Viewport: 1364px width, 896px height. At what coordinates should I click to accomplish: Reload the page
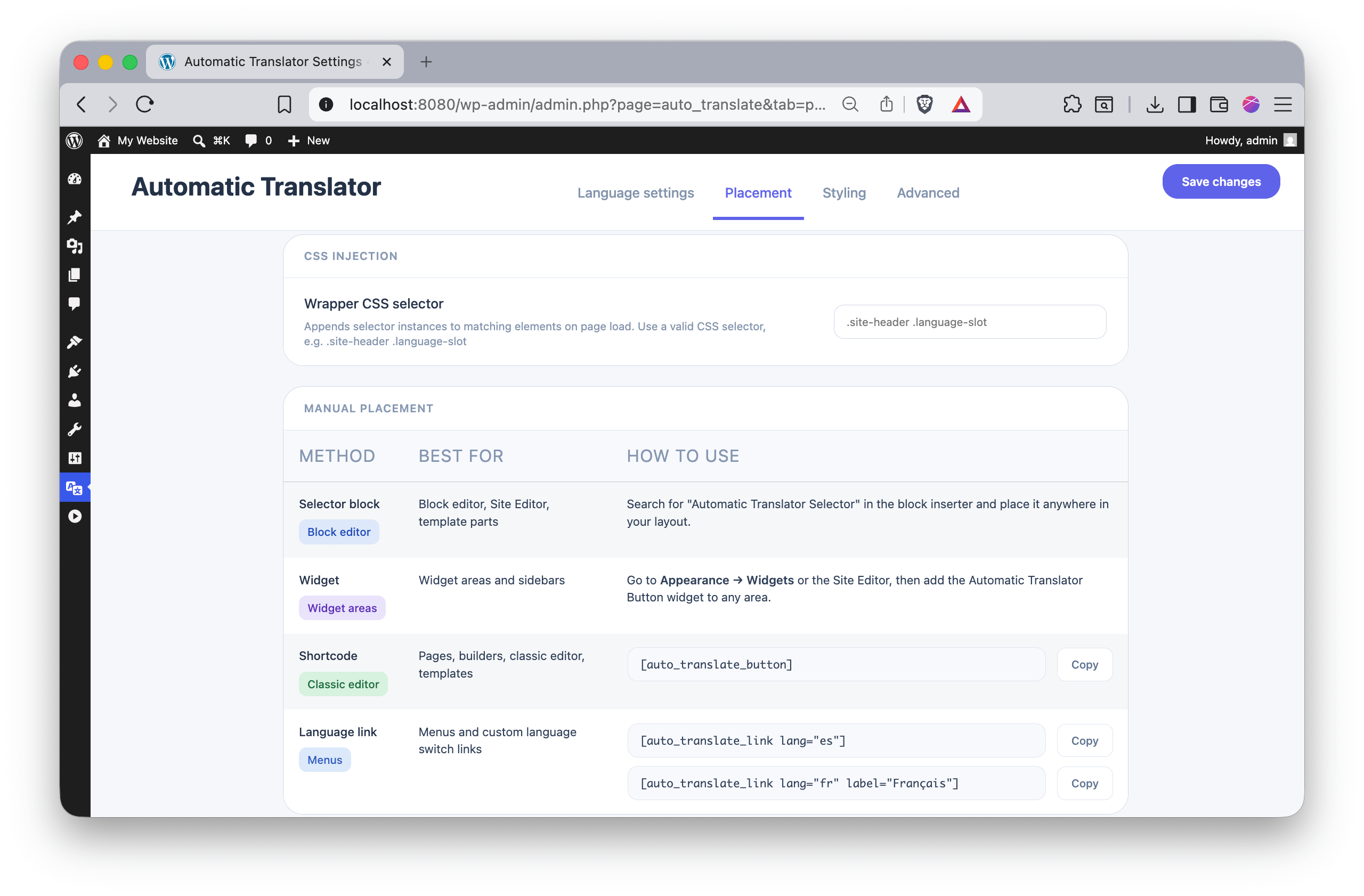(145, 104)
